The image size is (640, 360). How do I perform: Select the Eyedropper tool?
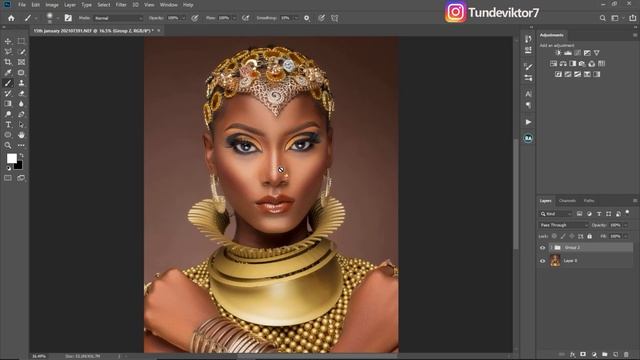[x=8, y=73]
